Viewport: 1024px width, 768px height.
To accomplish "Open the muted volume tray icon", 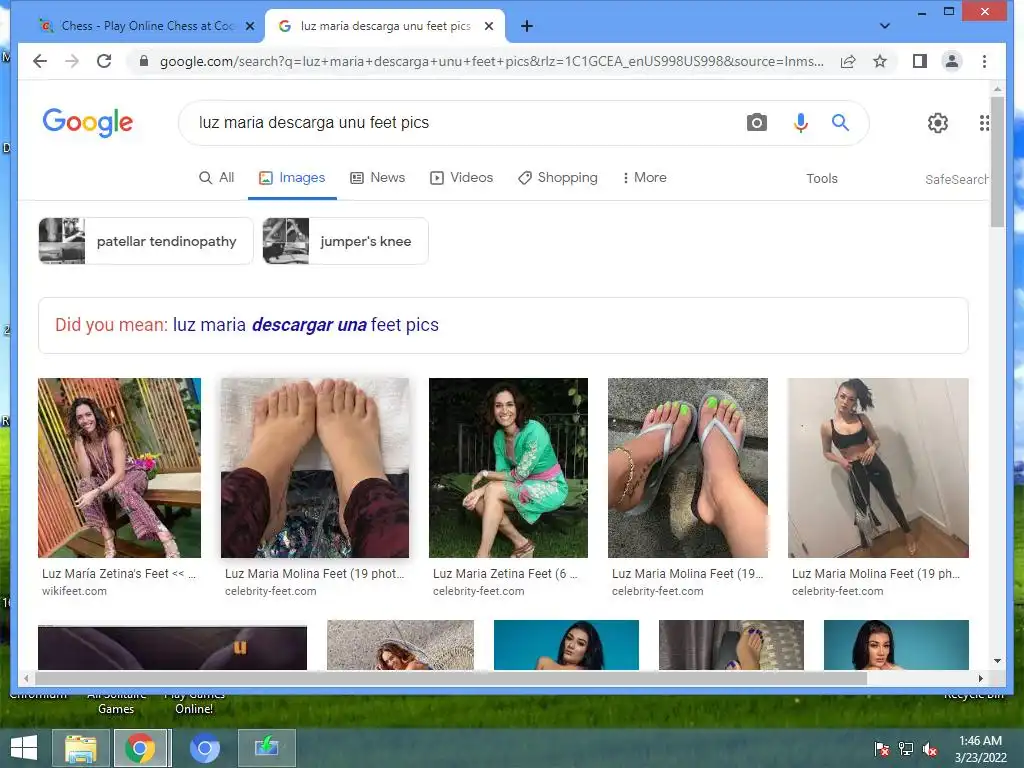I will 930,749.
